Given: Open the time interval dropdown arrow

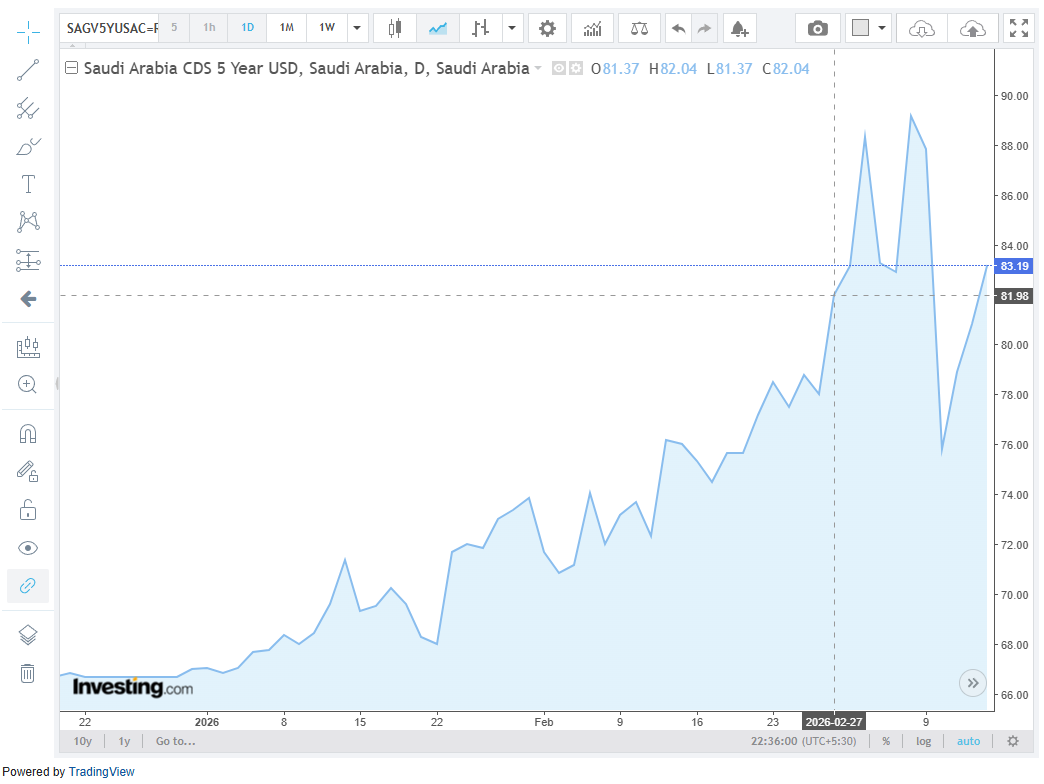Looking at the screenshot, I should (x=357, y=28).
